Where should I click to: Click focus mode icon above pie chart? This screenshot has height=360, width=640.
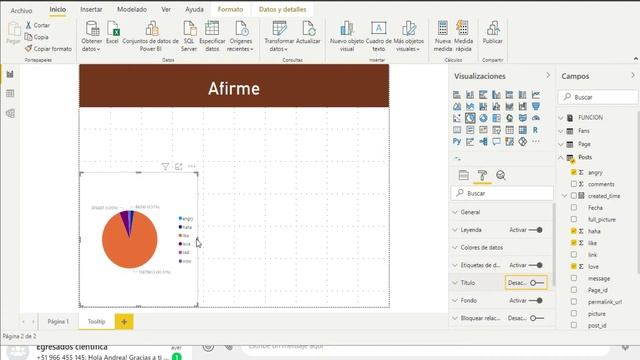[x=178, y=167]
